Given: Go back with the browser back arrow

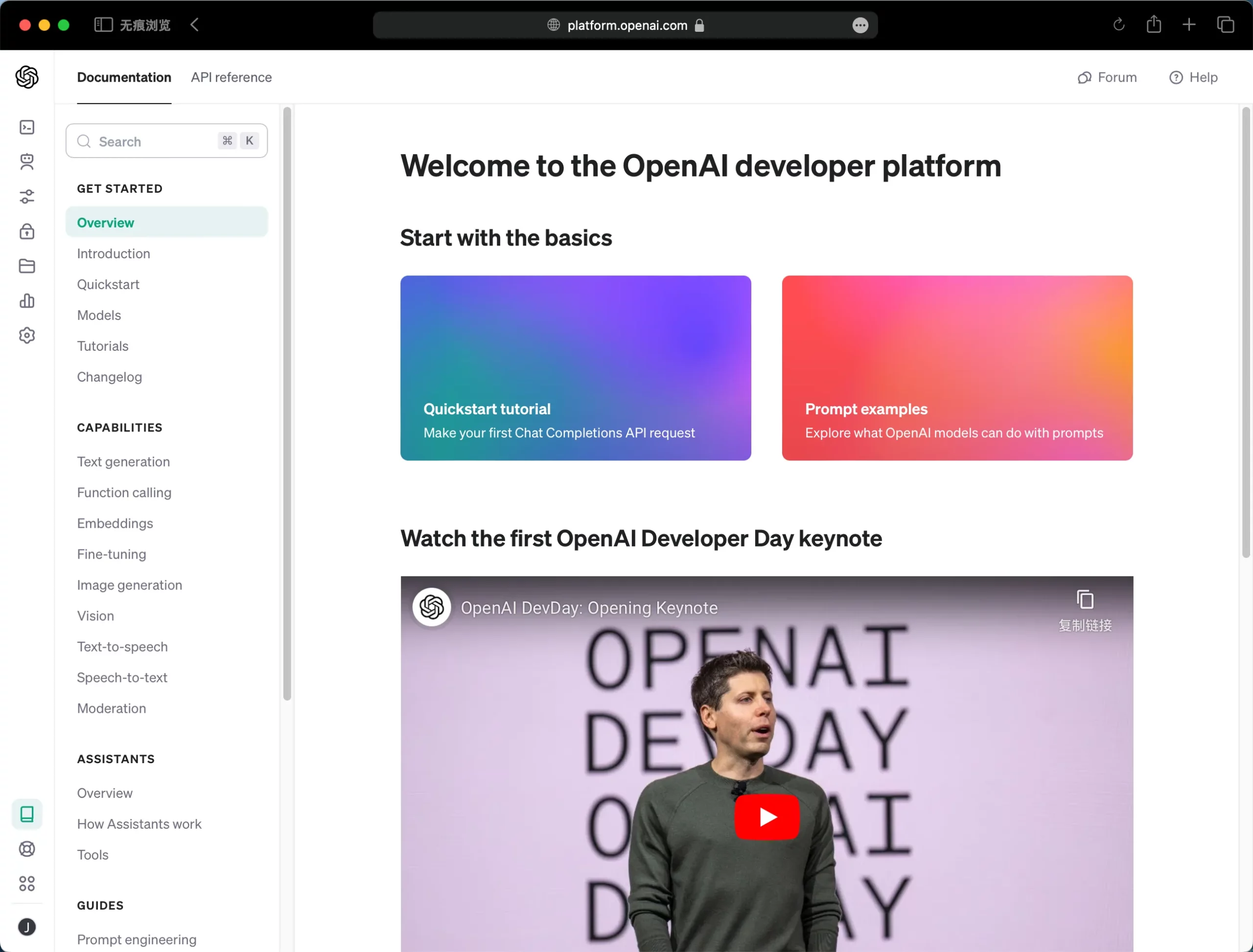Looking at the screenshot, I should [194, 25].
